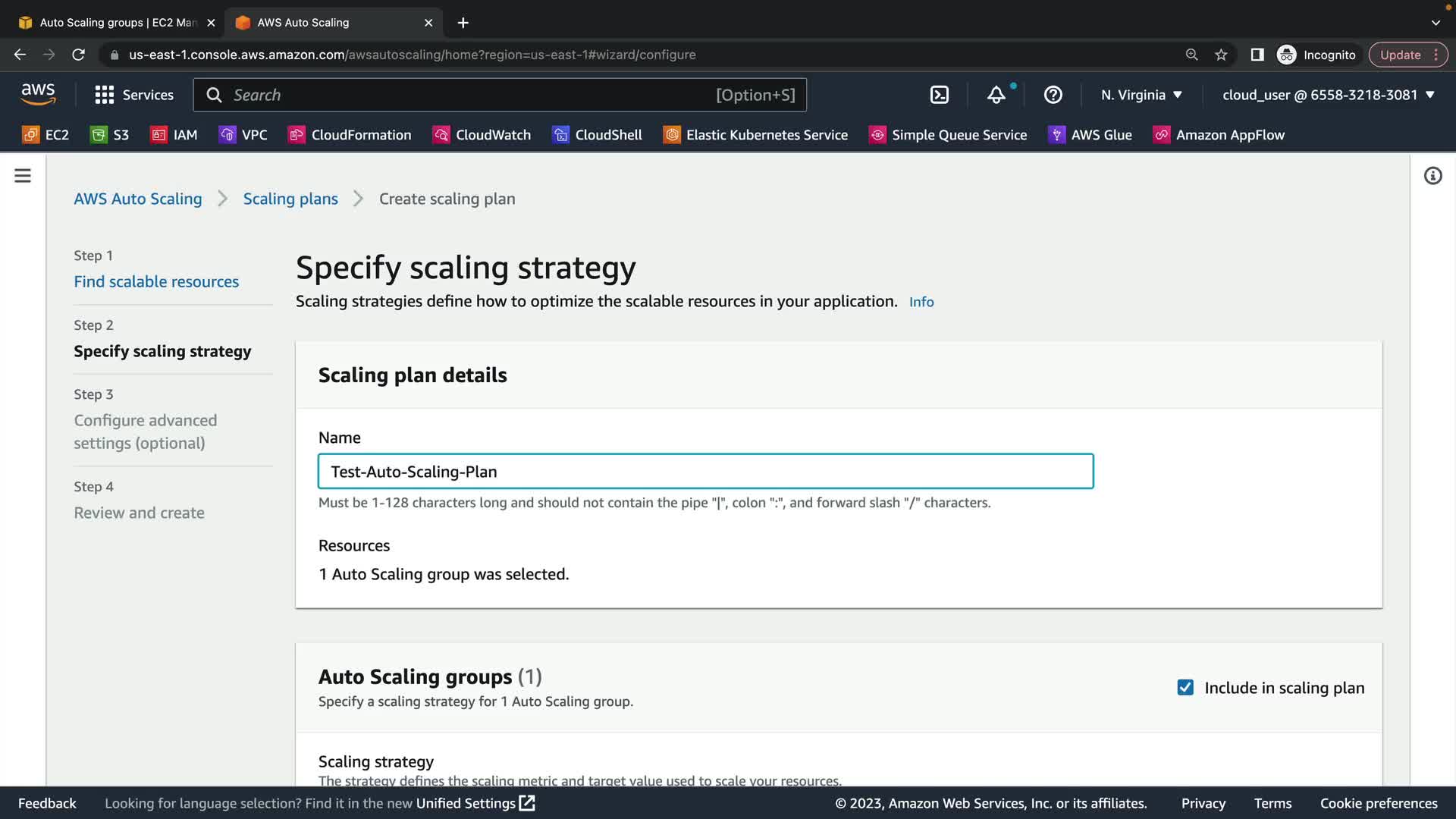1456x819 pixels.
Task: Bookmark this page with the star icon
Action: pyautogui.click(x=1221, y=55)
